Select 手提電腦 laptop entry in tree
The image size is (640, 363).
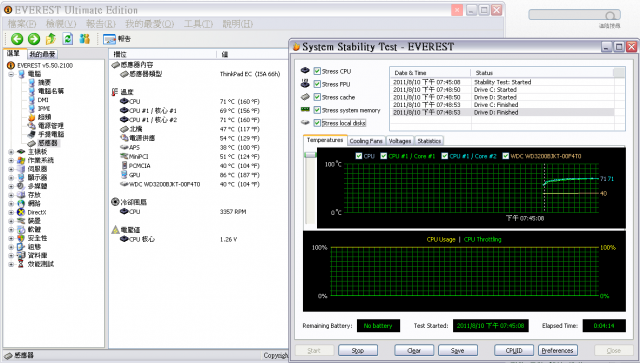click(x=51, y=134)
